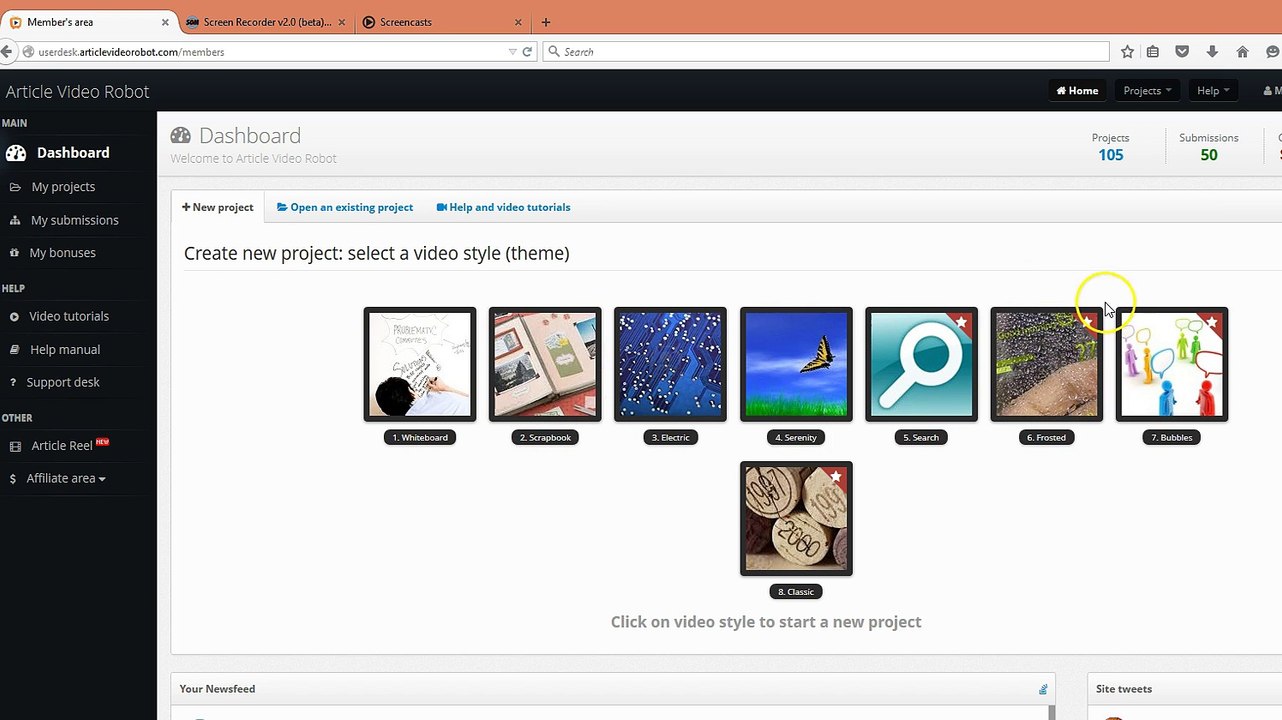Select the New project tab
Image resolution: width=1282 pixels, height=720 pixels.
click(x=217, y=207)
